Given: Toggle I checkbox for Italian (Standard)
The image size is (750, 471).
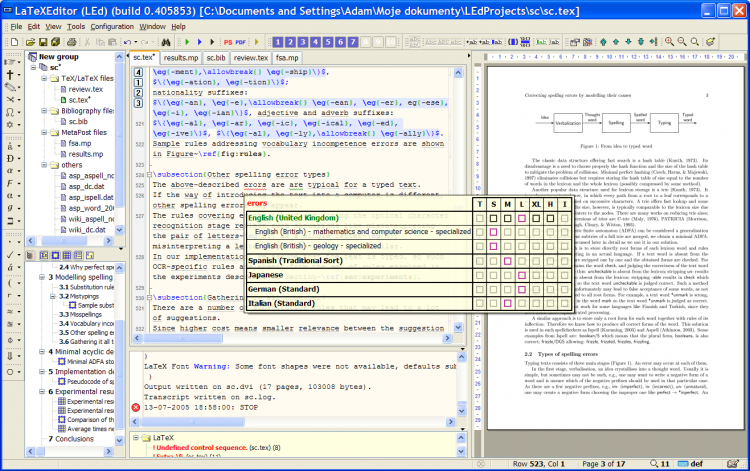Looking at the screenshot, I should (565, 302).
